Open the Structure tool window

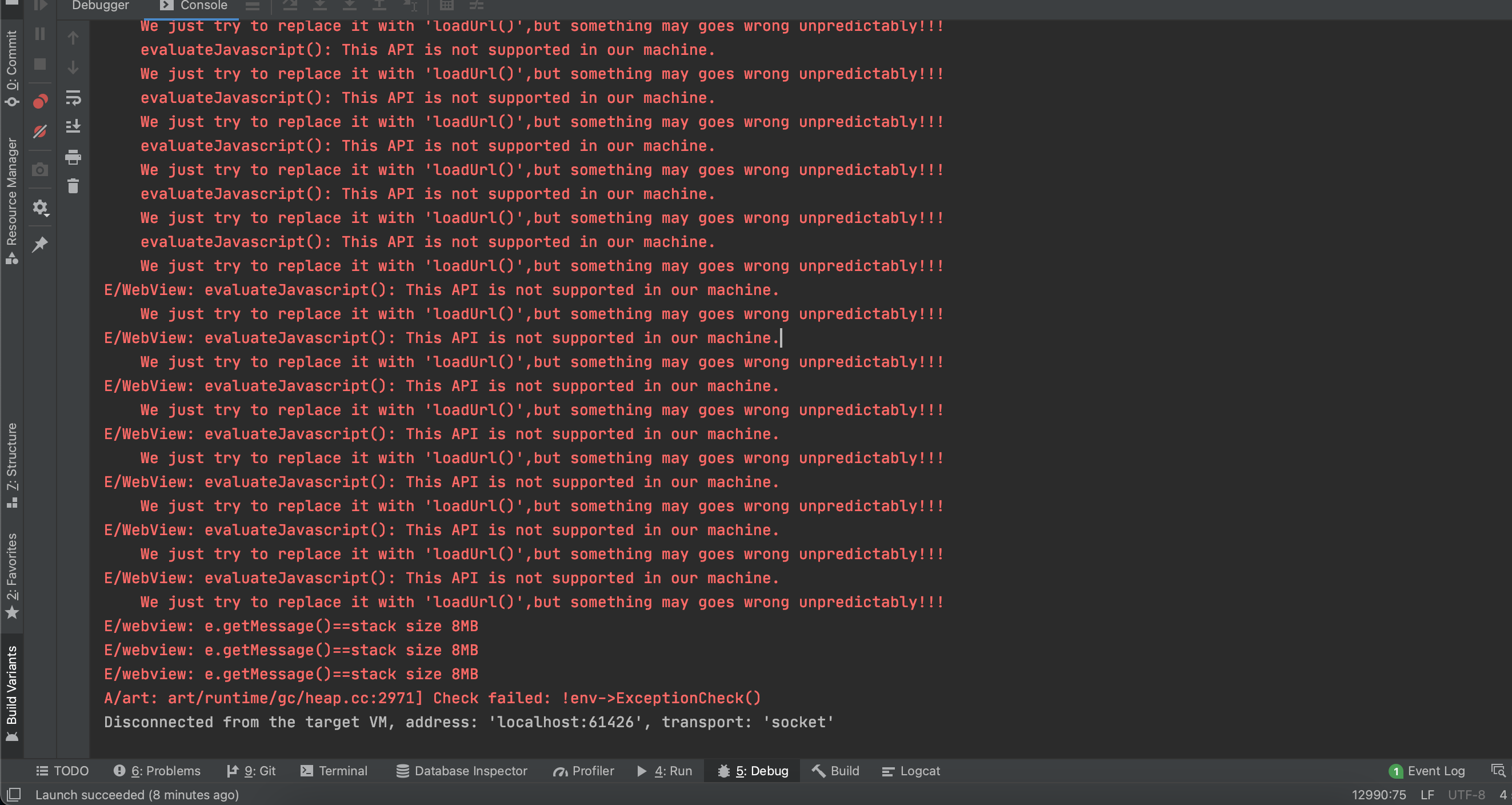coord(12,465)
